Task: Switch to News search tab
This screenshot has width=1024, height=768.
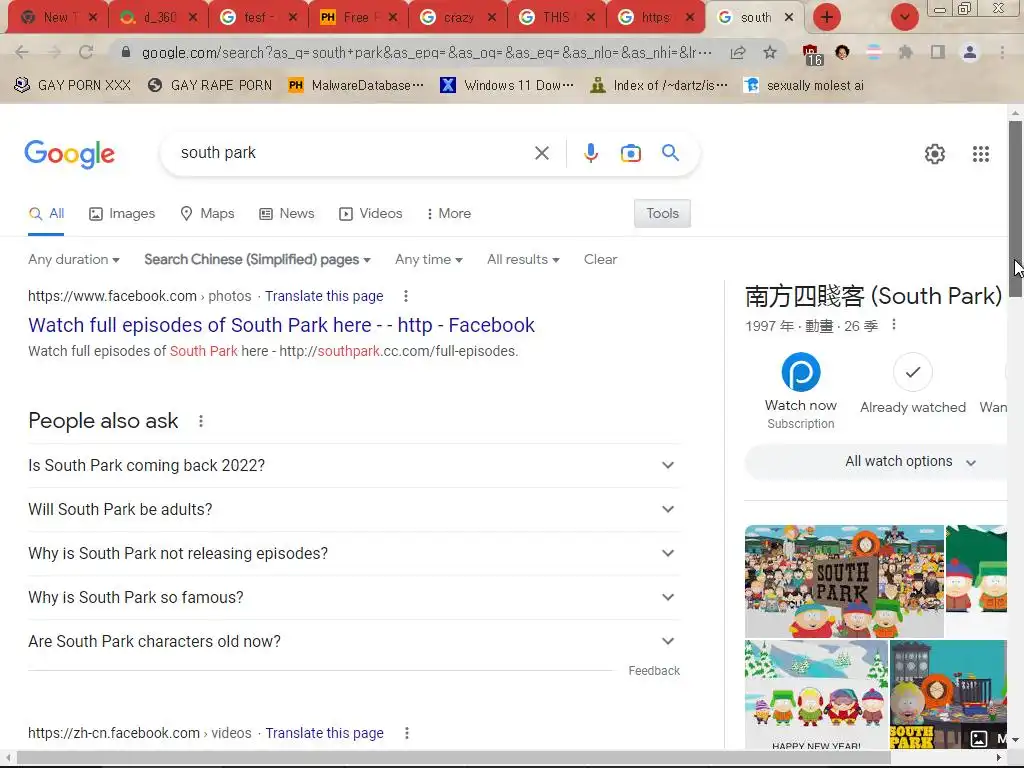Action: (287, 214)
